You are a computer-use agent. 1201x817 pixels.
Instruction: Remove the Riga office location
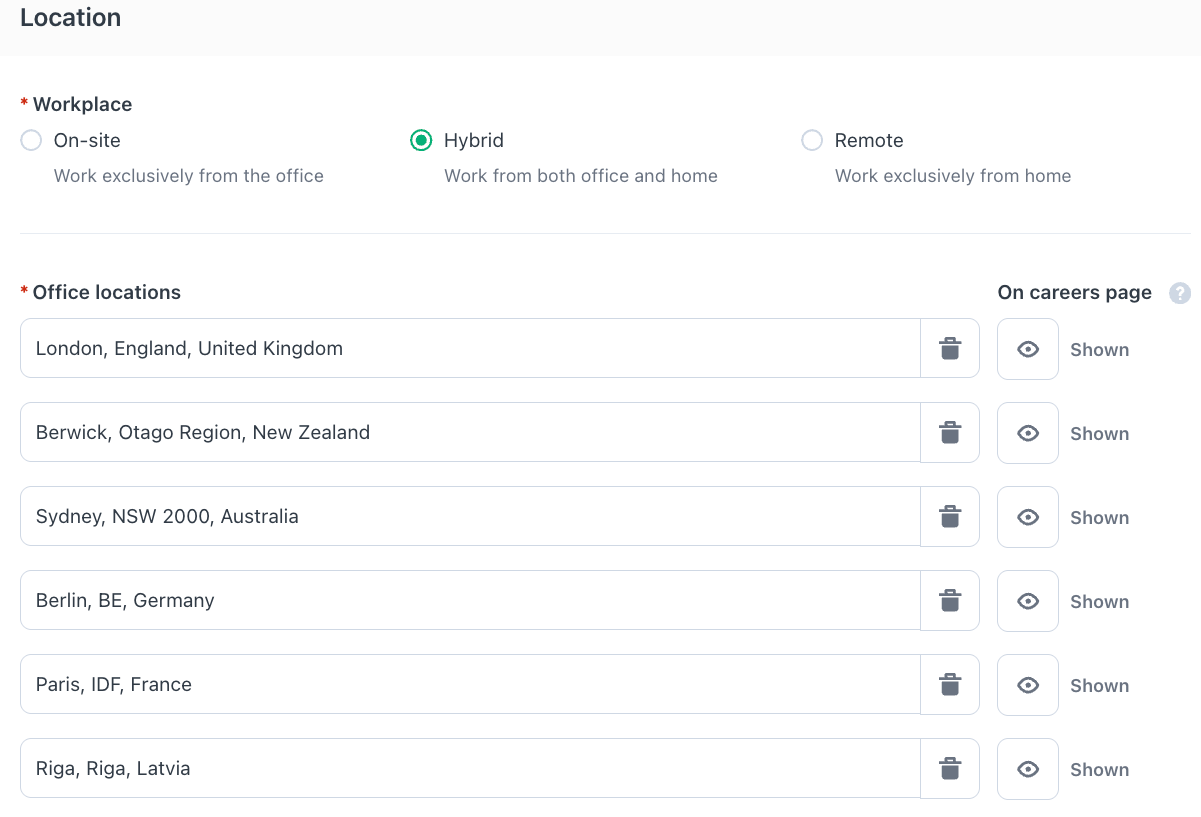[949, 768]
